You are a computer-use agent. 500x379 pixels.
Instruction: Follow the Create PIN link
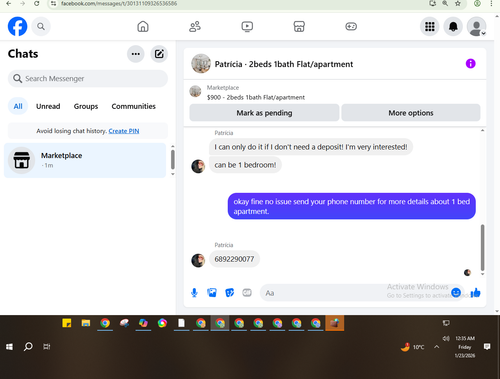[x=124, y=131]
